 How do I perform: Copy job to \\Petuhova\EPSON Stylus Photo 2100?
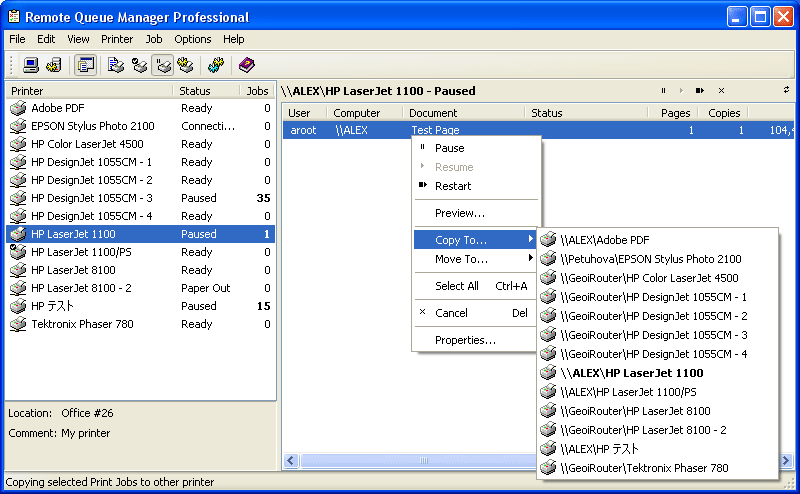coord(658,259)
